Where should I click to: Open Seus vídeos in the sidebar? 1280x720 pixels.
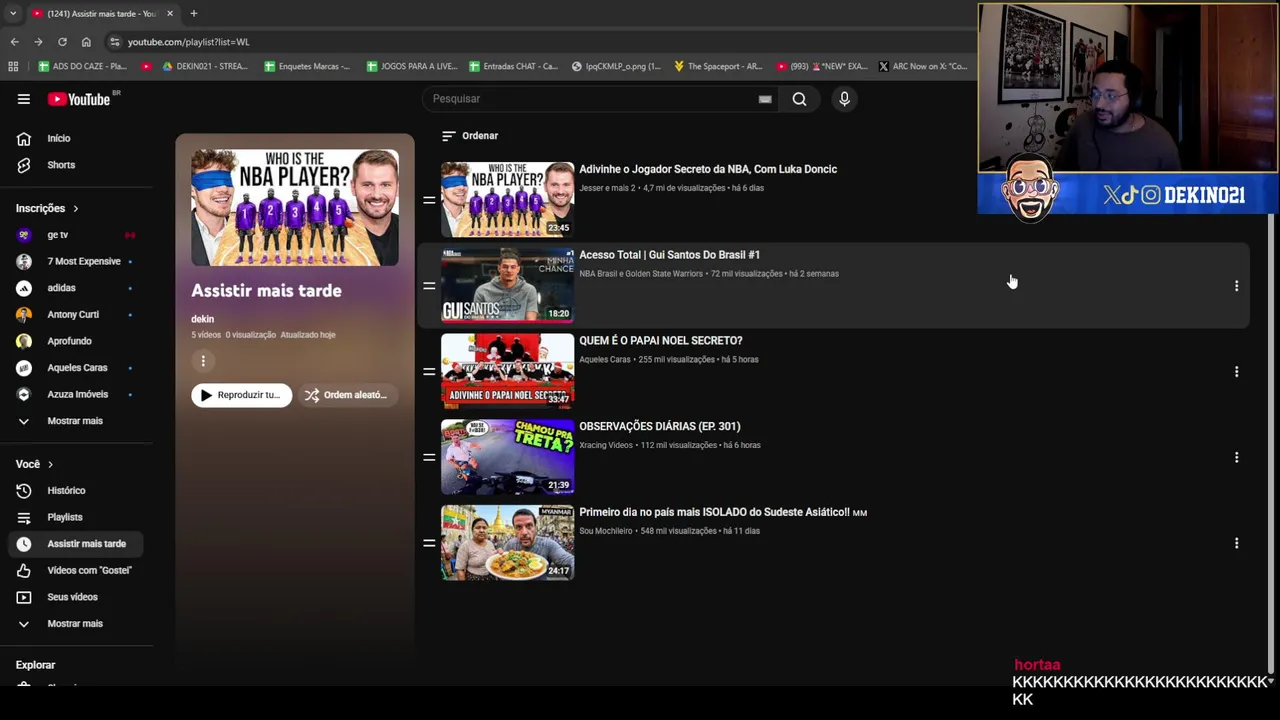72,597
